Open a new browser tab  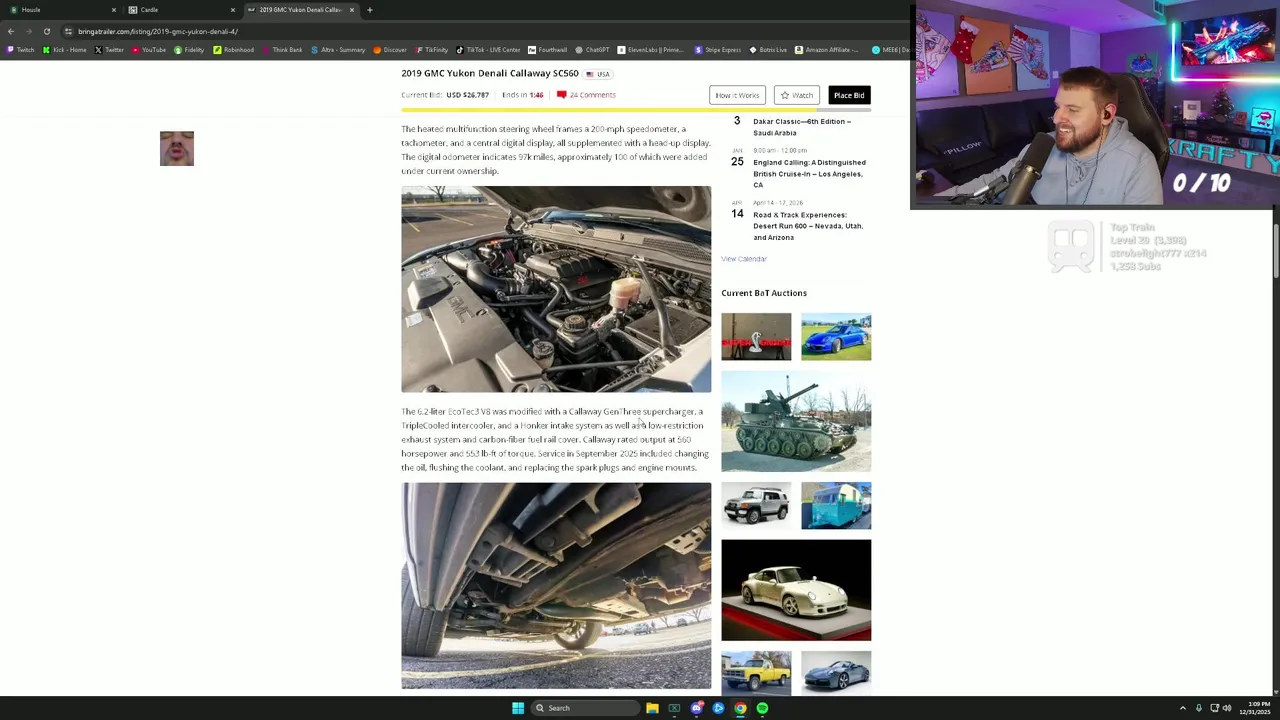click(369, 10)
